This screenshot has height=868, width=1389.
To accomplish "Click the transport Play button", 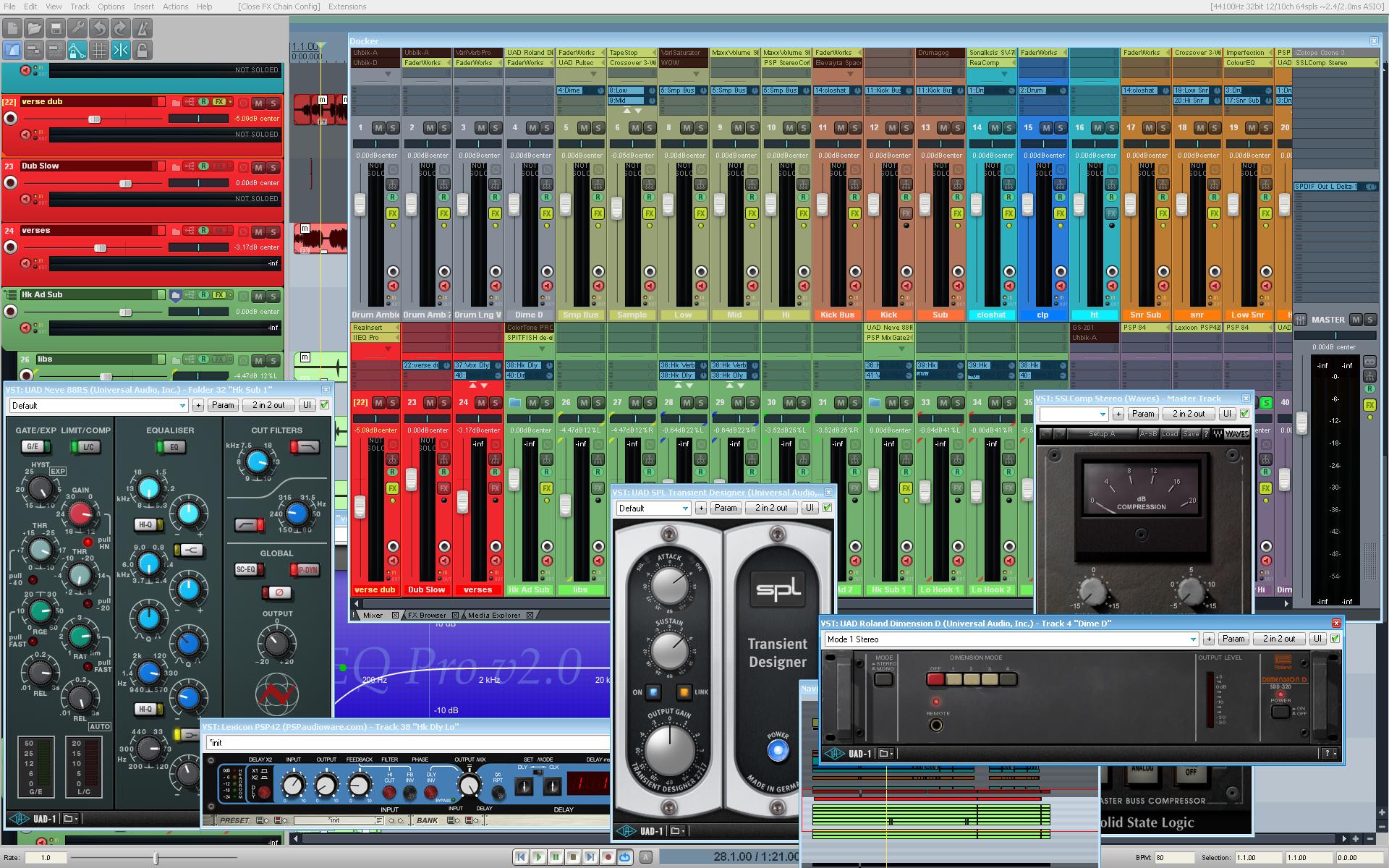I will pos(538,857).
